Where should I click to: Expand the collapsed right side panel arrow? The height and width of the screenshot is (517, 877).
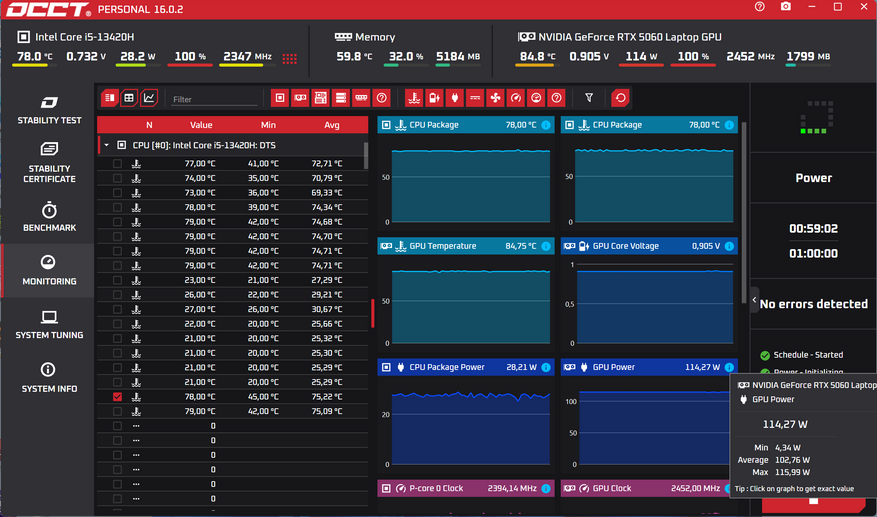[x=755, y=300]
